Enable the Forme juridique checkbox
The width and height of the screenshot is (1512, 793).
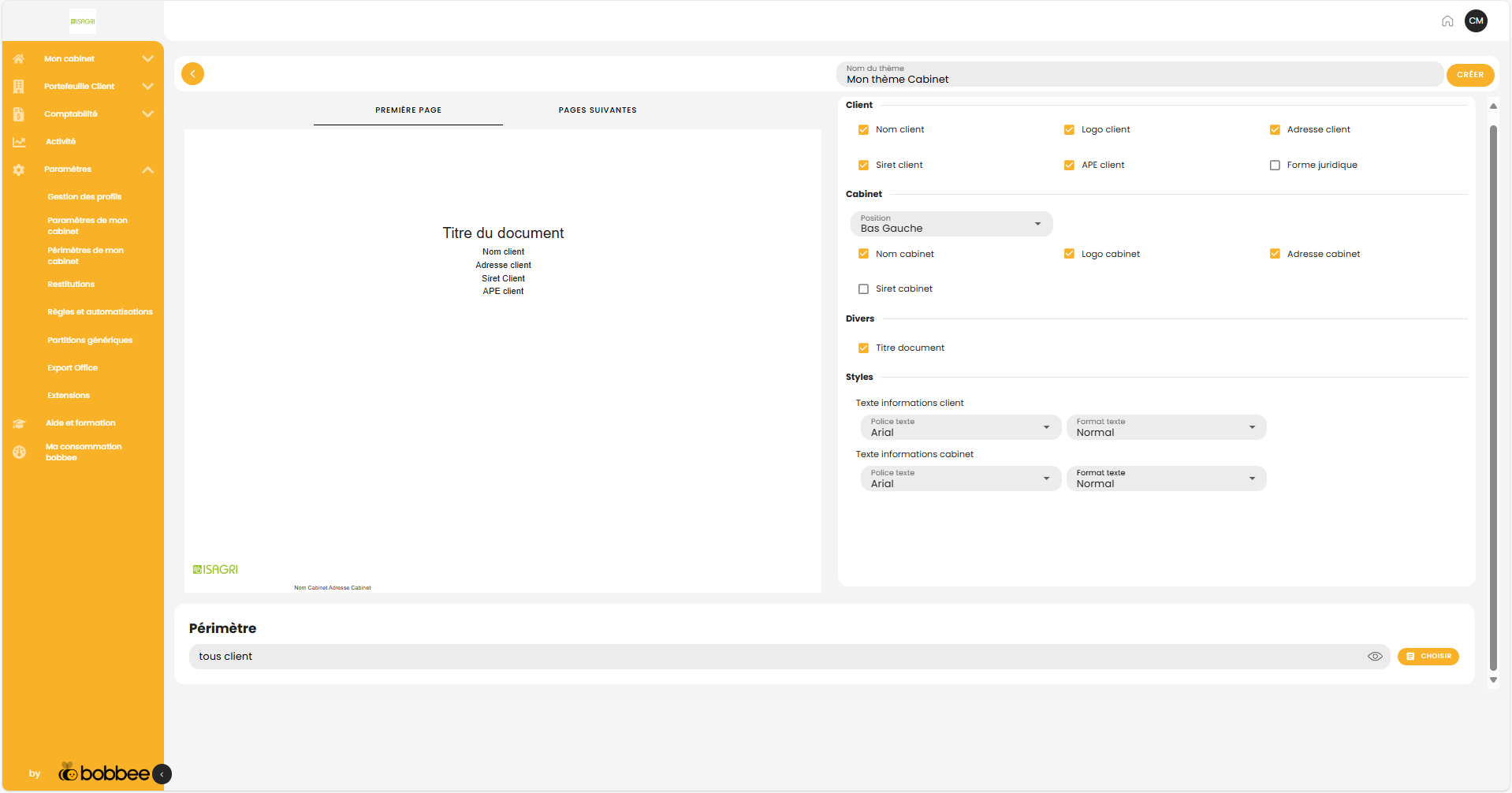pos(1275,166)
